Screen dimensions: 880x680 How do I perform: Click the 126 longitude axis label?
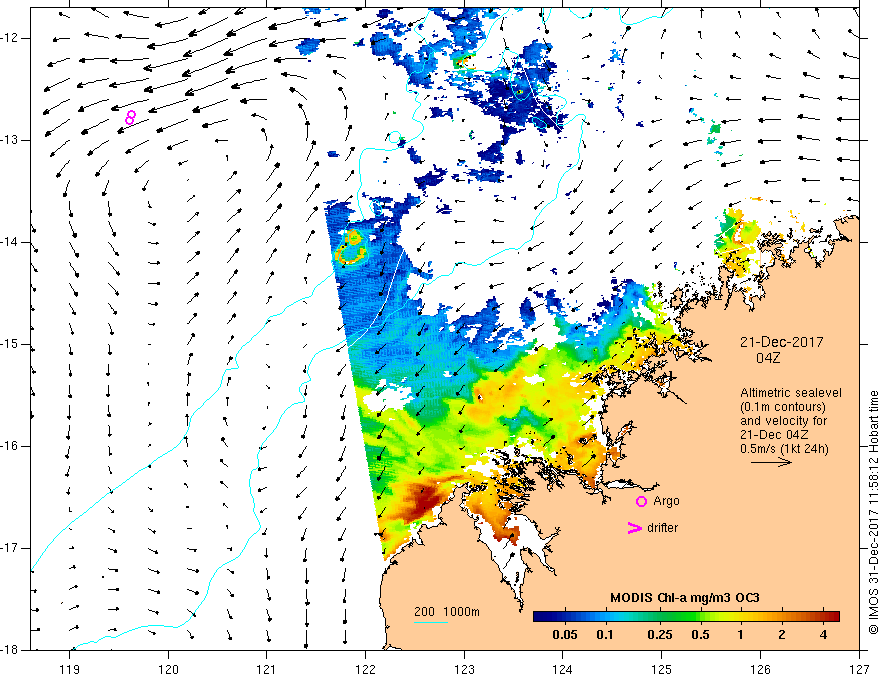[760, 669]
